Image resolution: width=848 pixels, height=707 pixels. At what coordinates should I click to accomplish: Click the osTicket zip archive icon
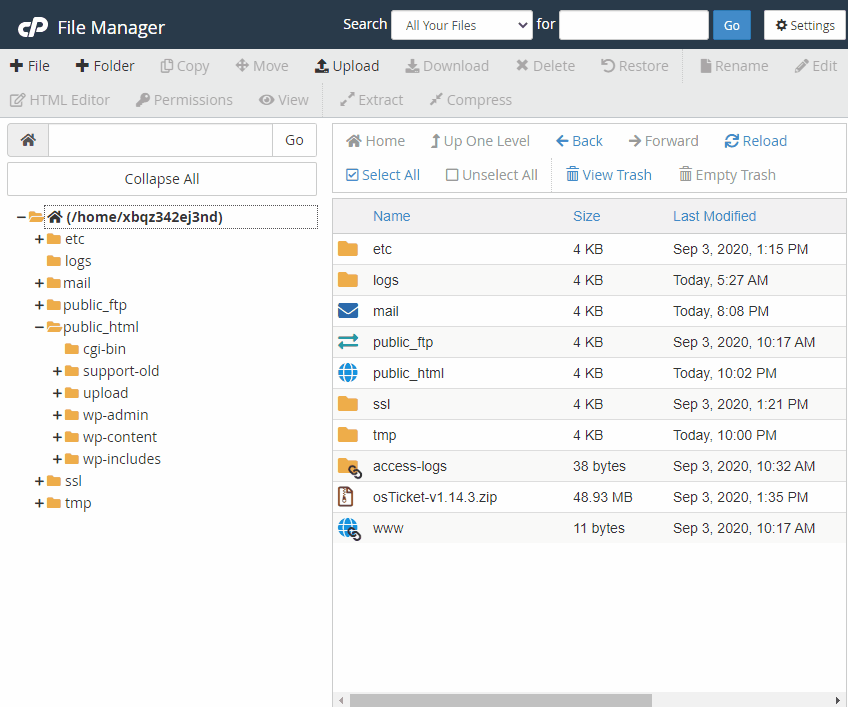coord(346,497)
